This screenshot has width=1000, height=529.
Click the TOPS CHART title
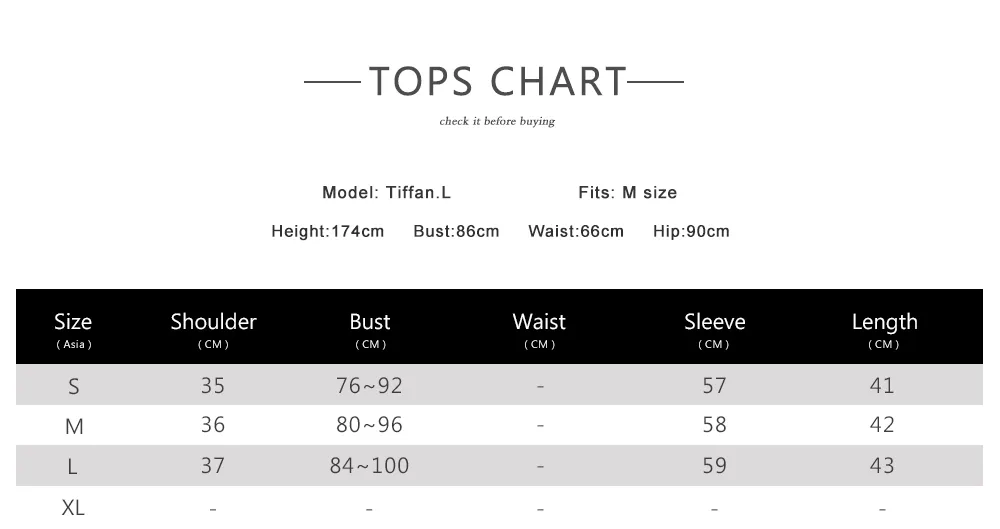pos(498,82)
